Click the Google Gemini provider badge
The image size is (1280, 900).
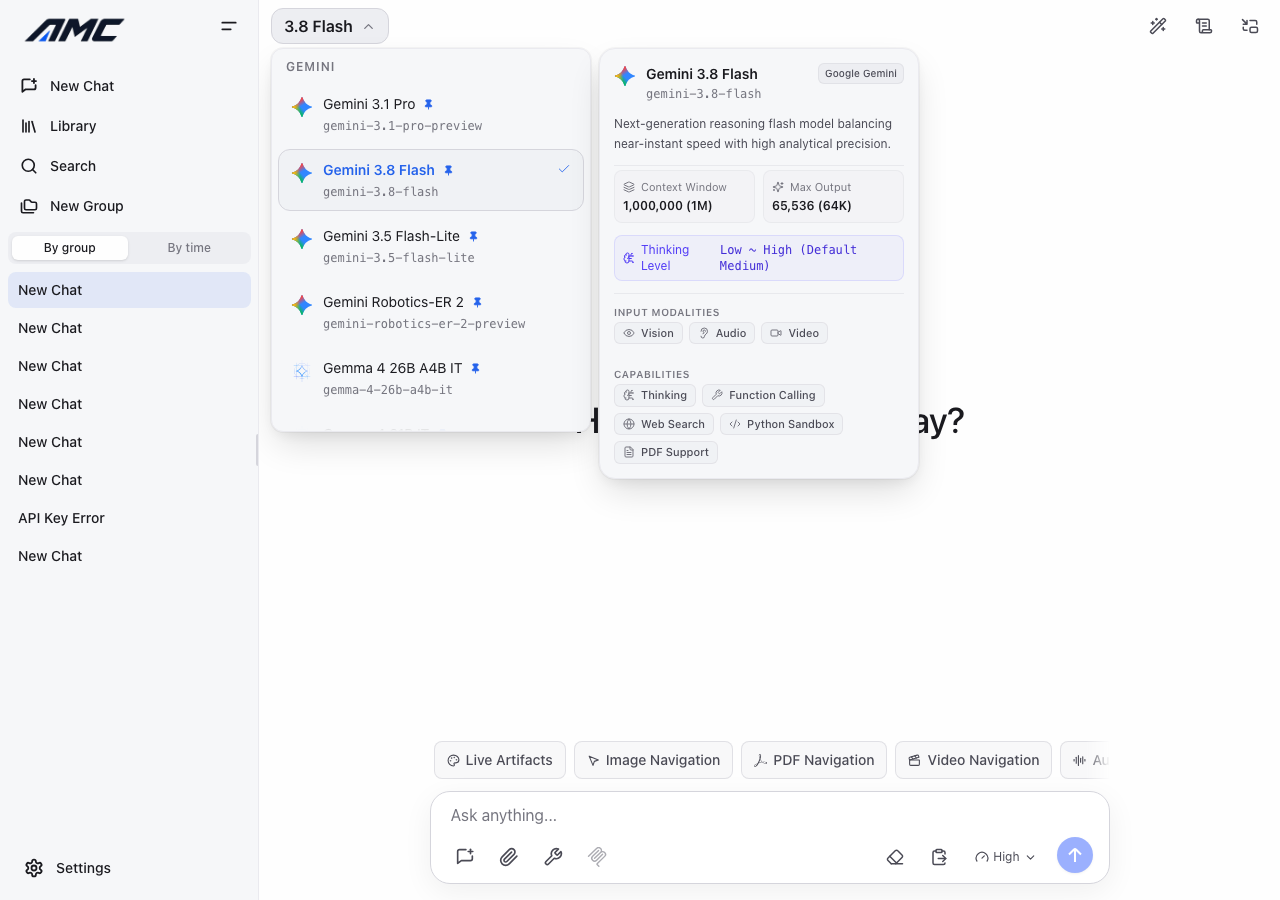point(861,74)
